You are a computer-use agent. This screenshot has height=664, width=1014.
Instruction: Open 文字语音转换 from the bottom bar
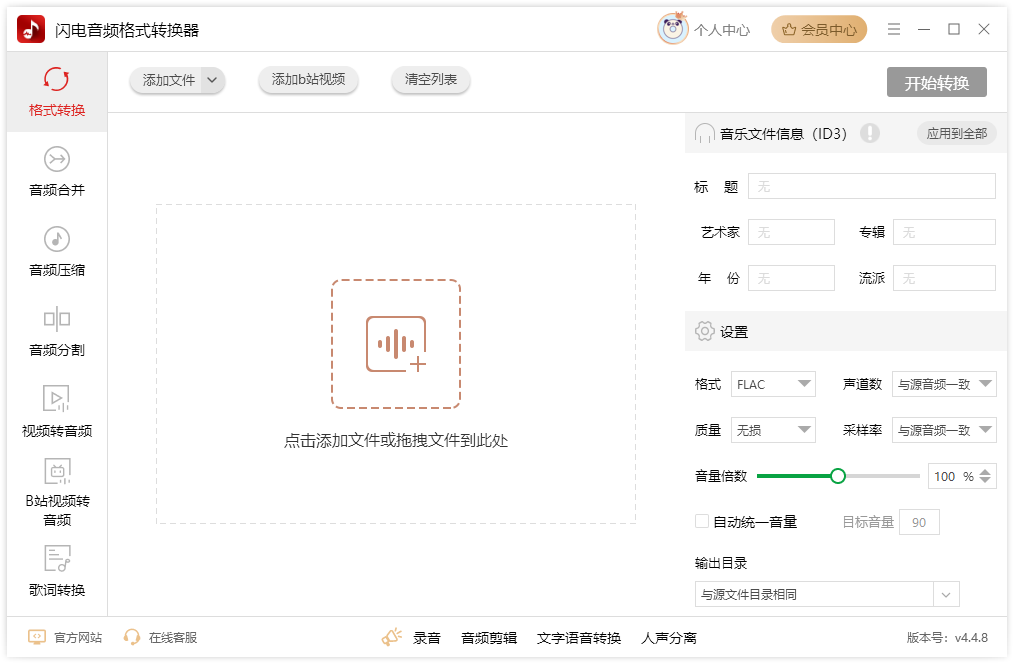tap(579, 638)
